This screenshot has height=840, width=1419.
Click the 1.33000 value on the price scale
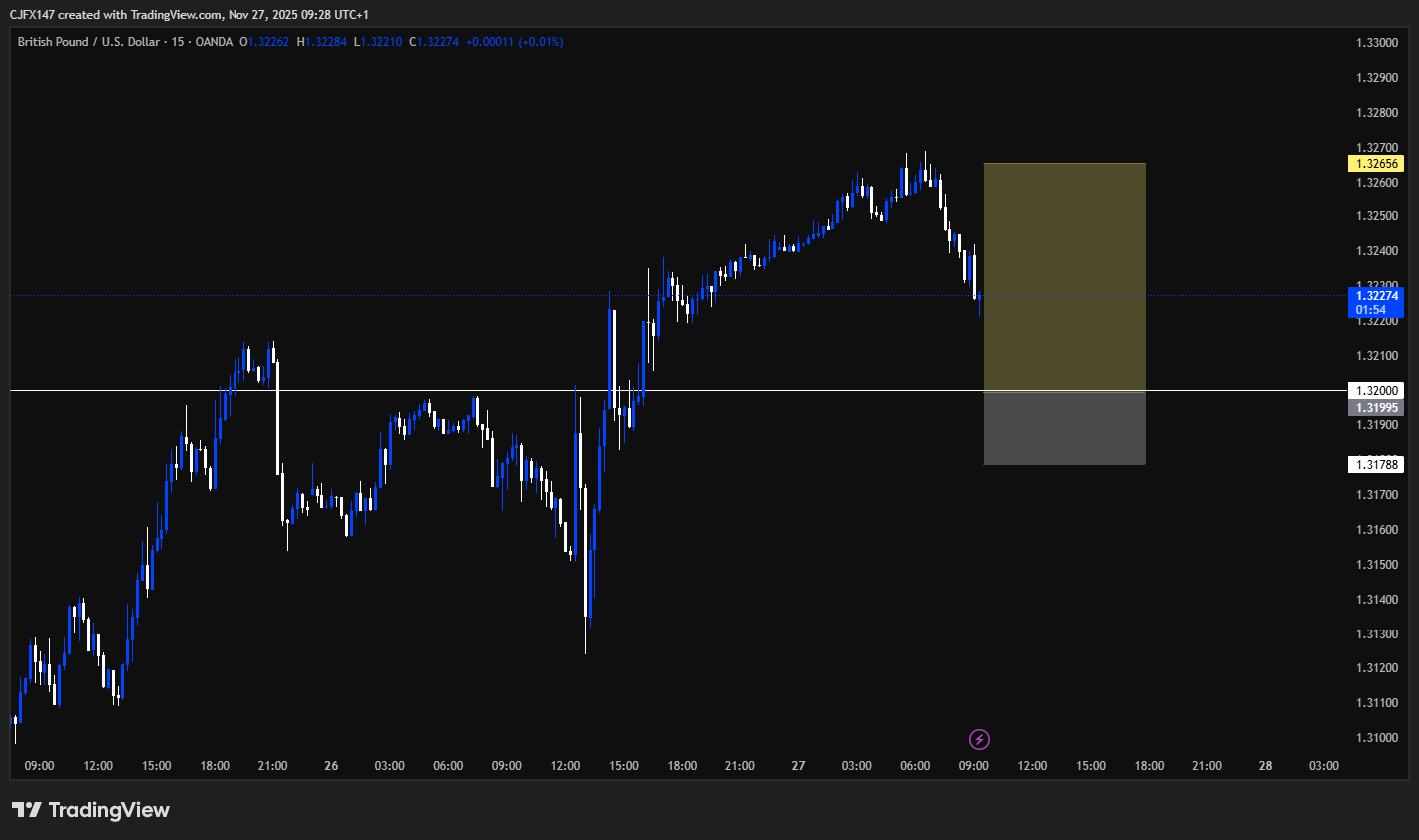click(x=1377, y=43)
